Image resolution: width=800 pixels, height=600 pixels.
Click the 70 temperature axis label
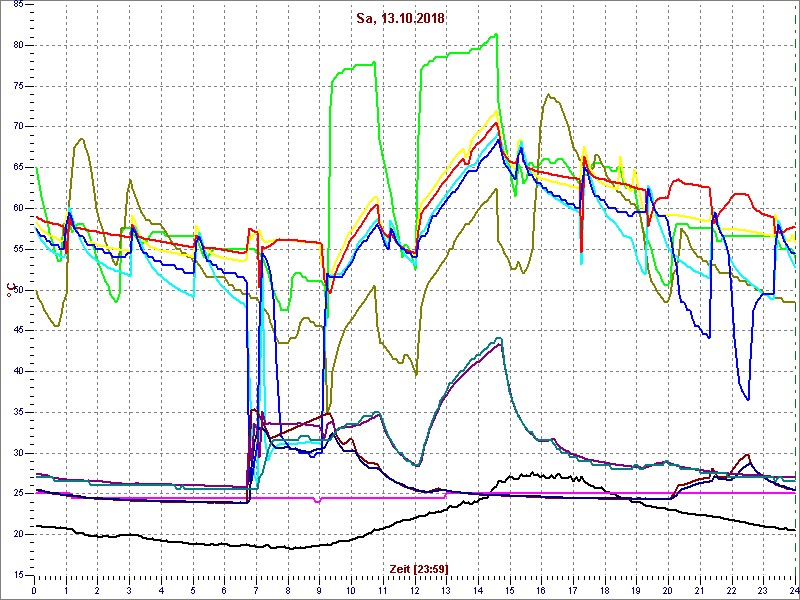click(17, 127)
